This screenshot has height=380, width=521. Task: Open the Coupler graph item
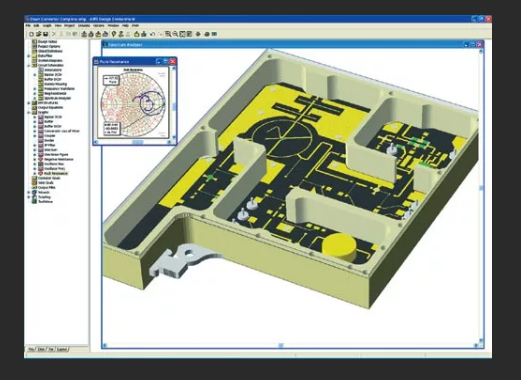click(x=50, y=136)
